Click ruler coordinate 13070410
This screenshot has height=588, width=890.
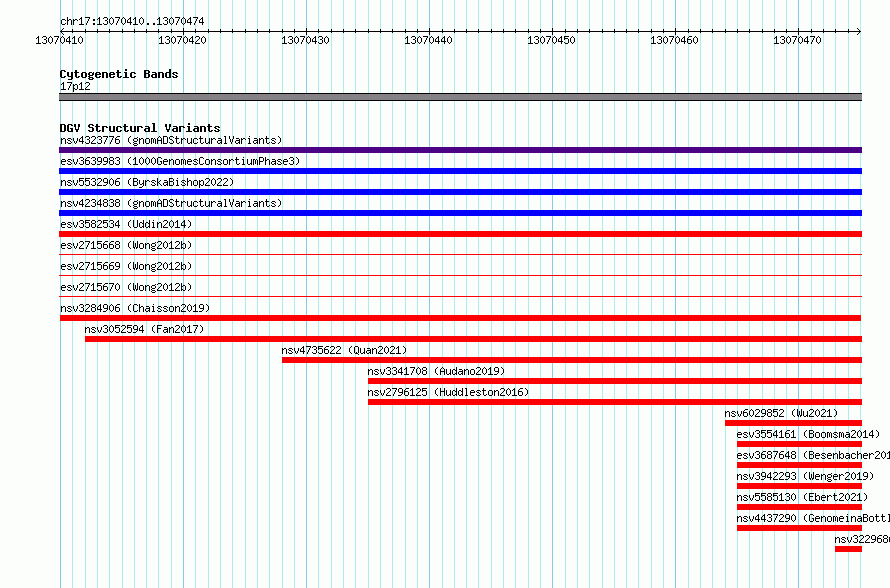tap(59, 40)
